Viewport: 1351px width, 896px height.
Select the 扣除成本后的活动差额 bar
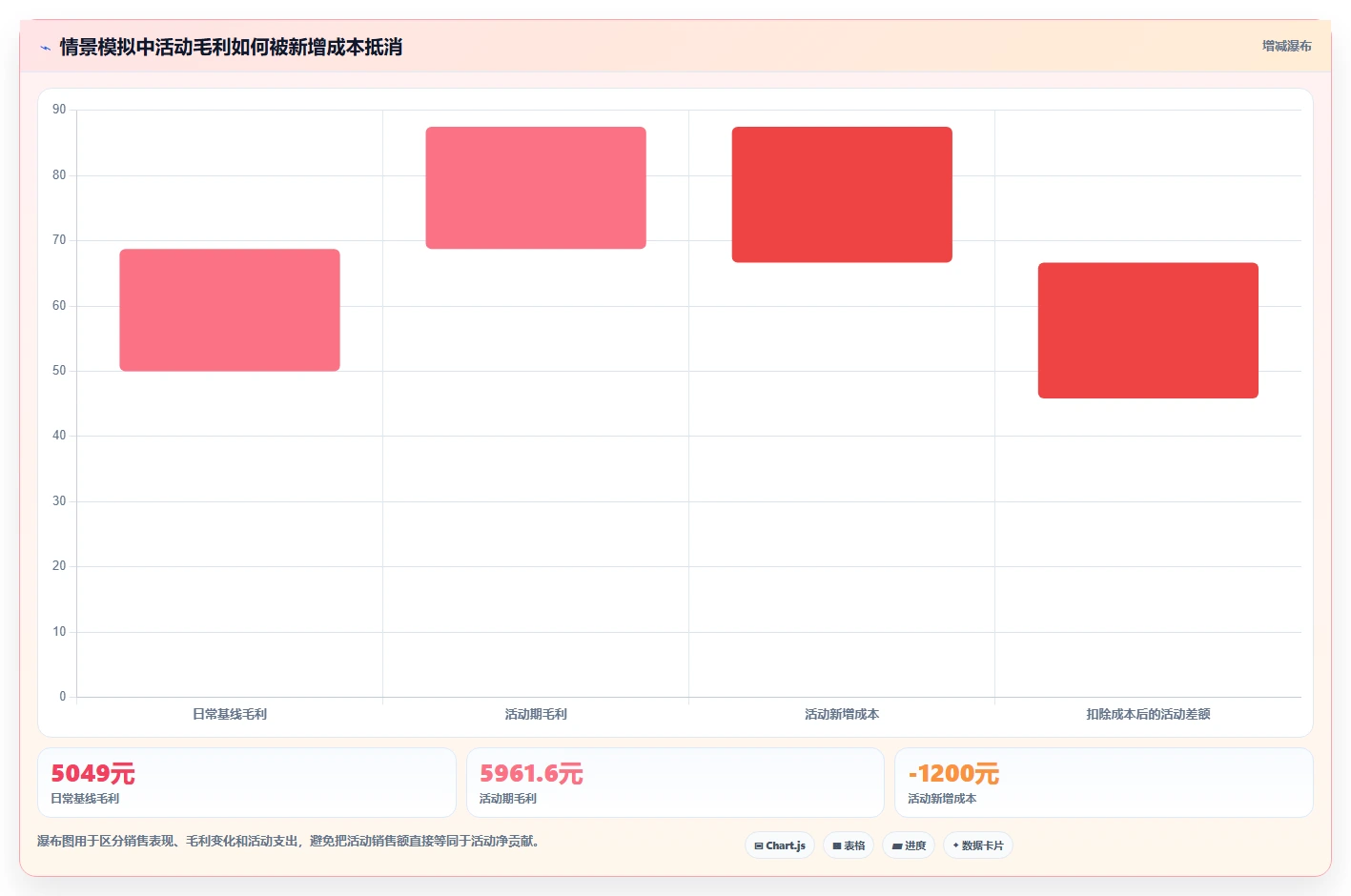(x=1148, y=330)
